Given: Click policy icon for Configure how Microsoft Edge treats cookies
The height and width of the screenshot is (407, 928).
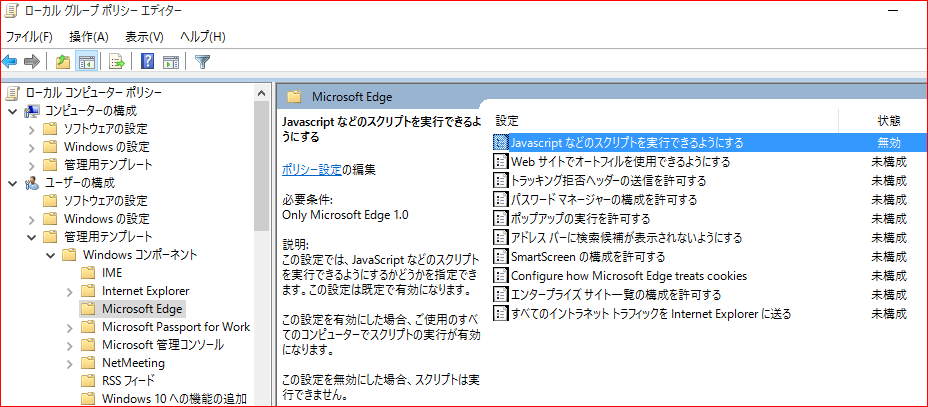Looking at the screenshot, I should click(501, 276).
